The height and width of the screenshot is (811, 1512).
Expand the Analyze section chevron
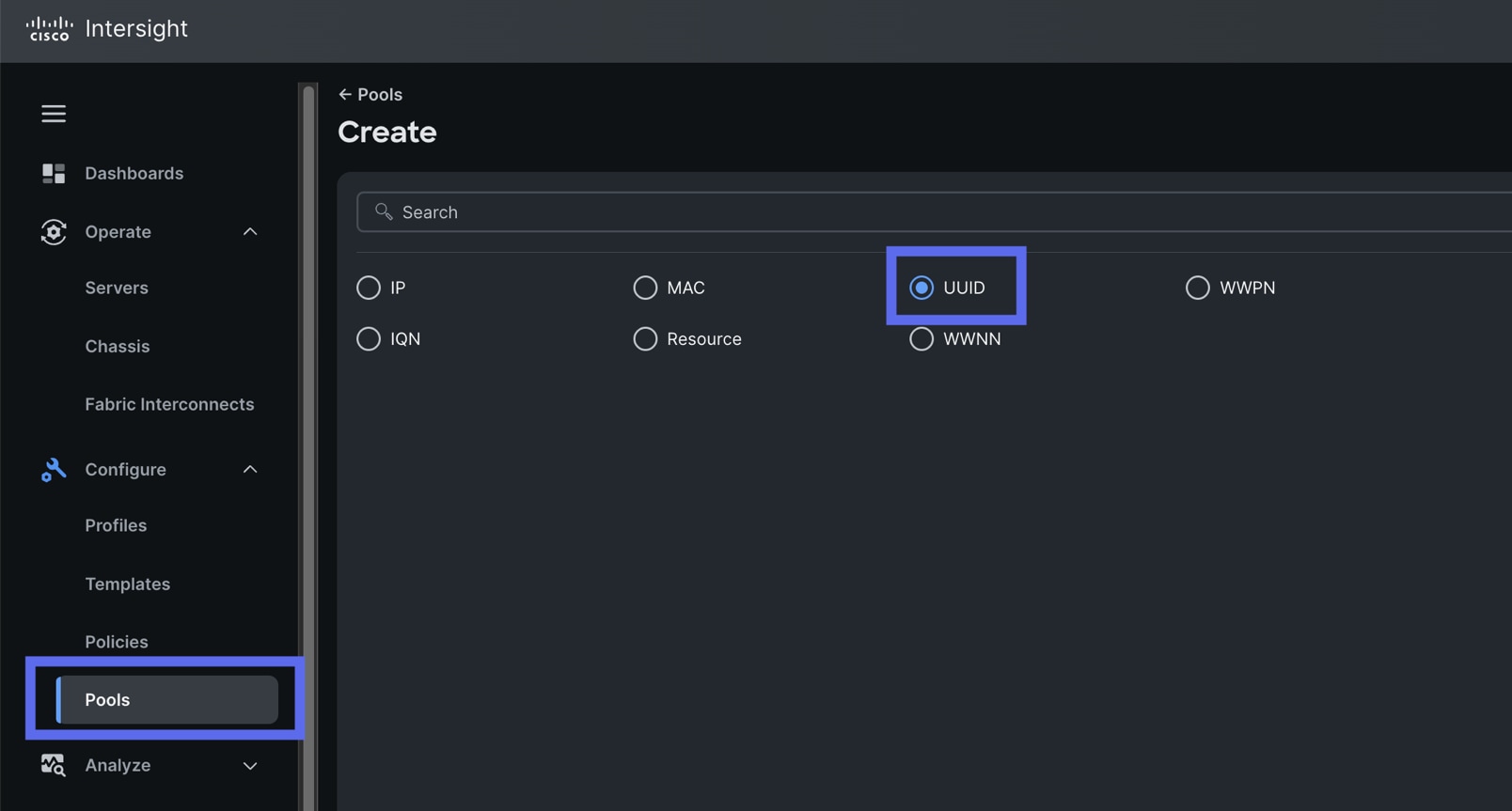250,766
